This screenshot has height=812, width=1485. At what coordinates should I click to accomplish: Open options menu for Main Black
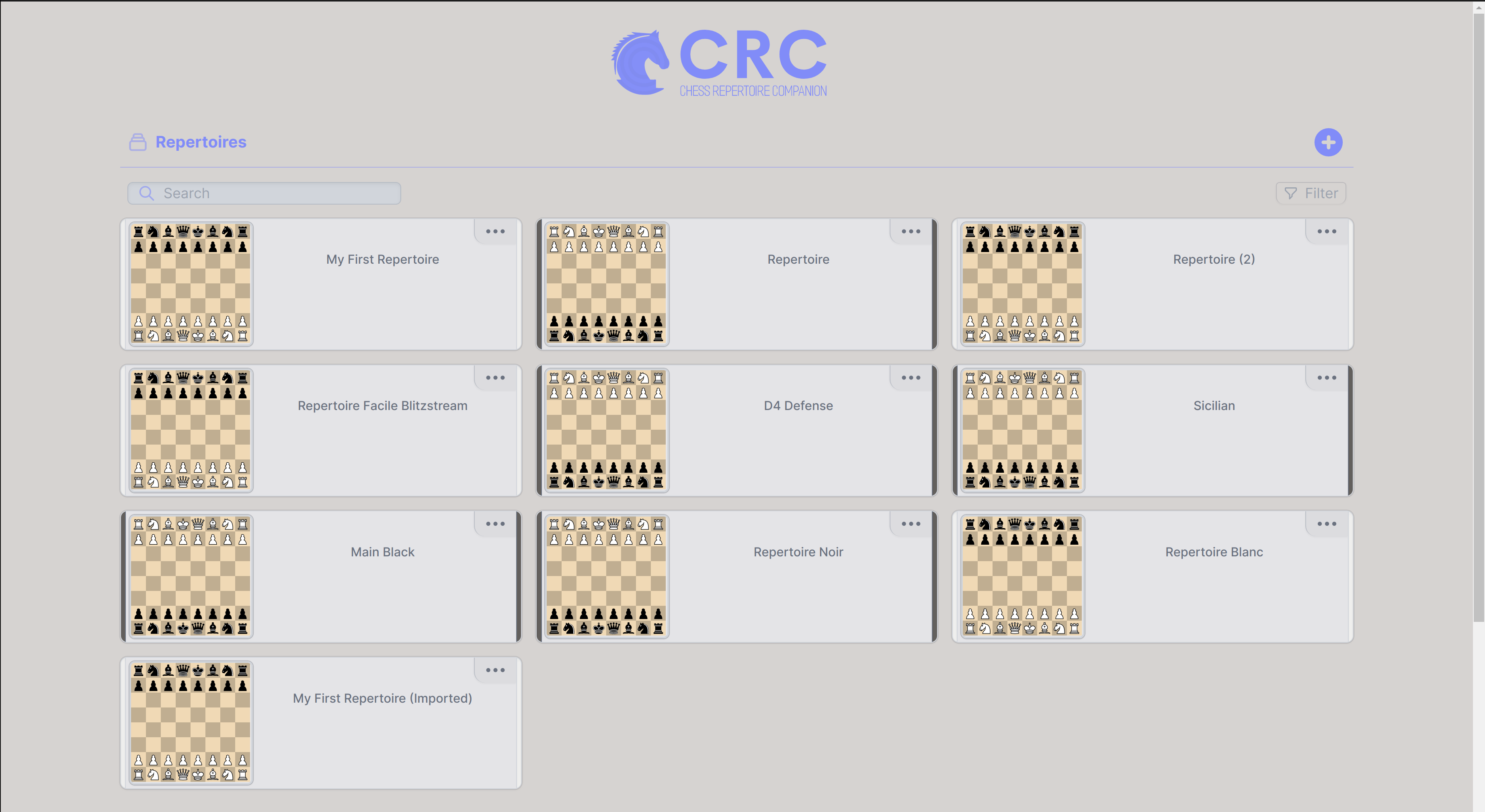[495, 524]
